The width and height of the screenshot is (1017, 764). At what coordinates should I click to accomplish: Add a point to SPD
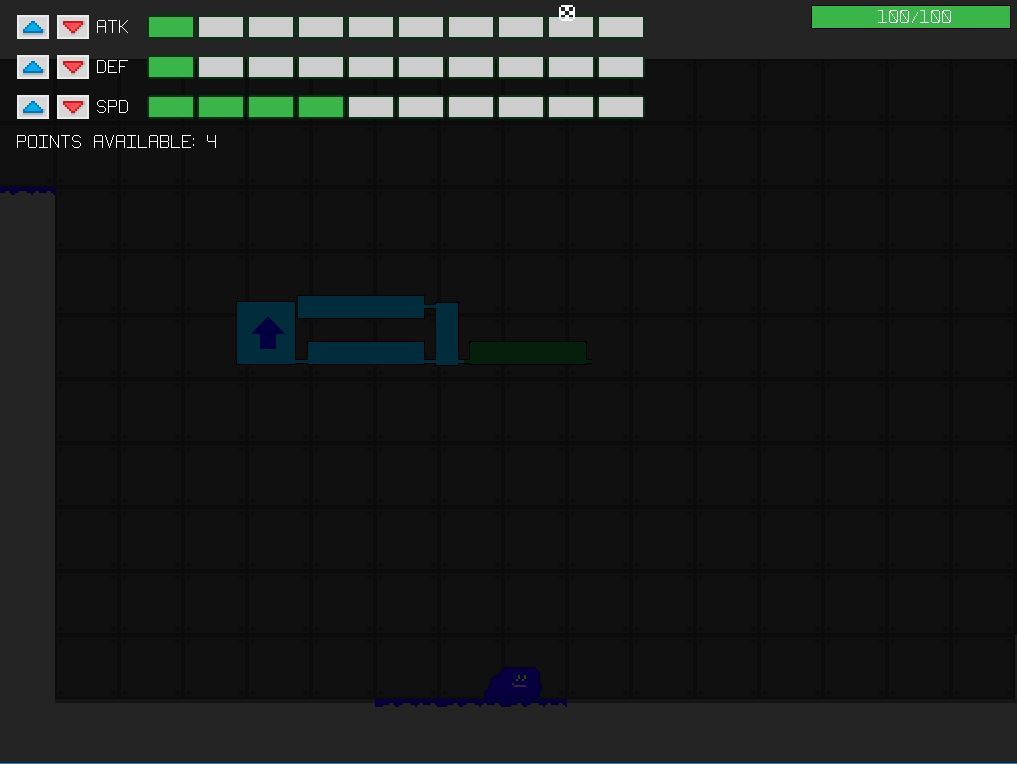click(x=33, y=107)
